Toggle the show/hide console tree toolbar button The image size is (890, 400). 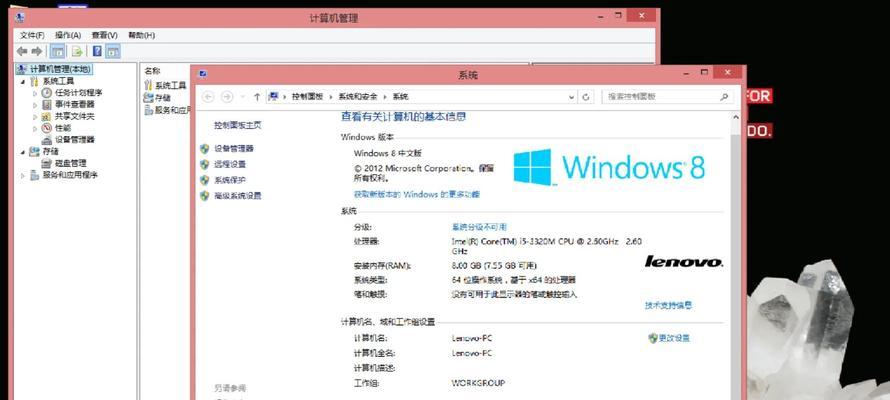tap(57, 52)
